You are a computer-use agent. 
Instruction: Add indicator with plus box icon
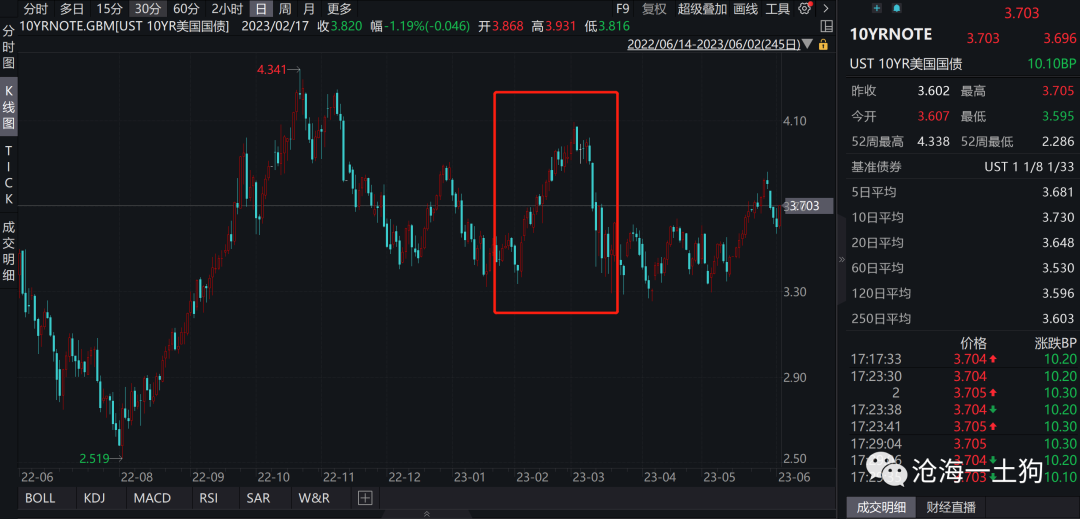pos(365,498)
